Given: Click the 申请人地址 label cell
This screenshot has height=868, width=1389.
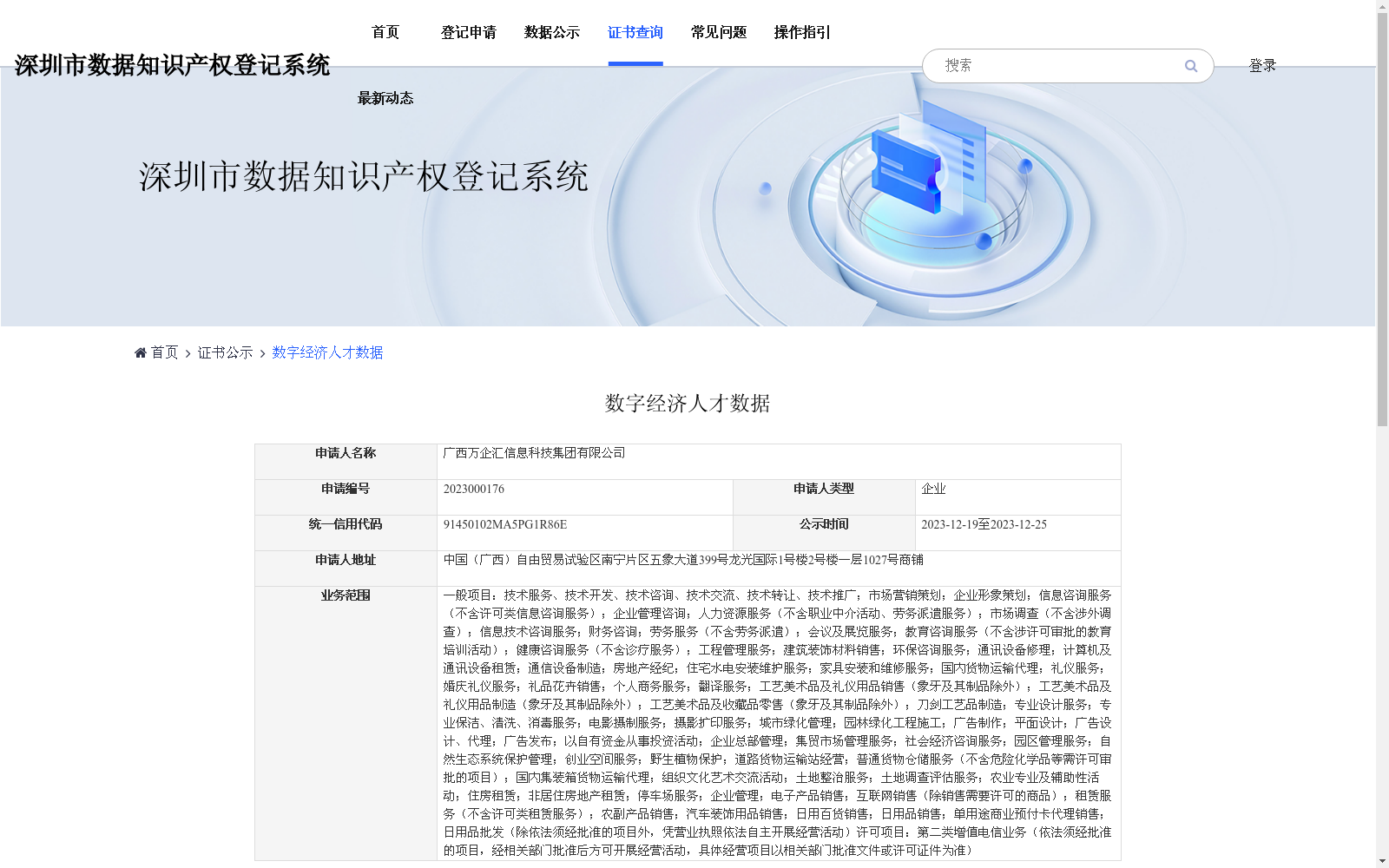Looking at the screenshot, I should pos(346,569).
